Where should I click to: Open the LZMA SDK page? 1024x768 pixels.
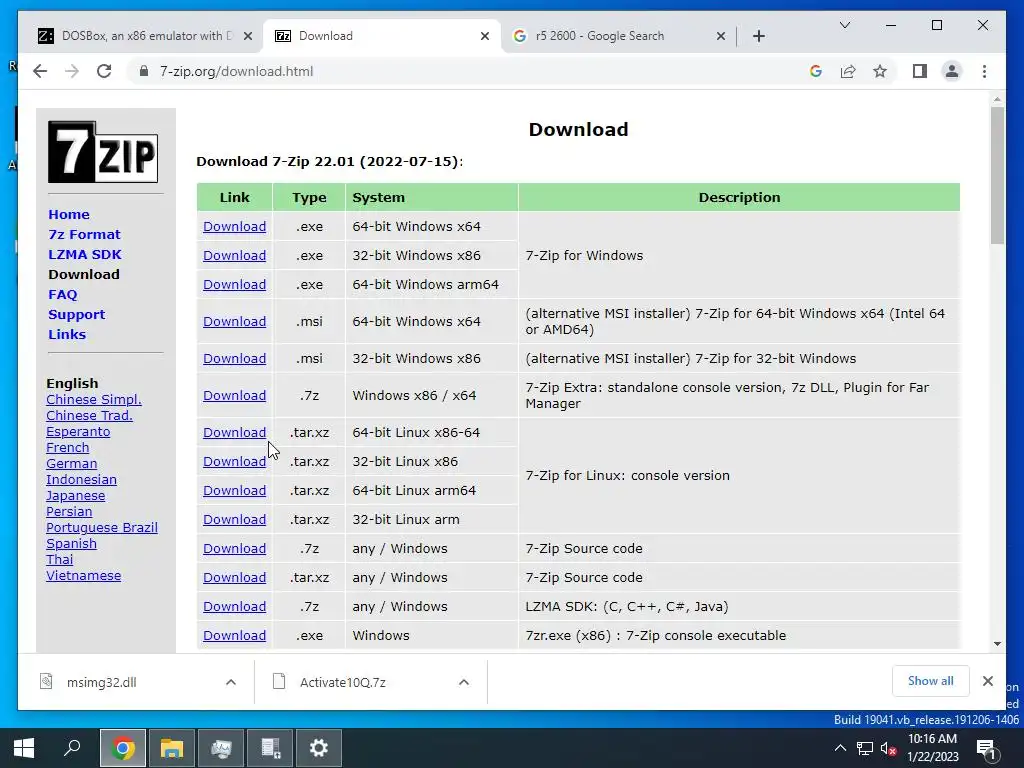coord(84,255)
